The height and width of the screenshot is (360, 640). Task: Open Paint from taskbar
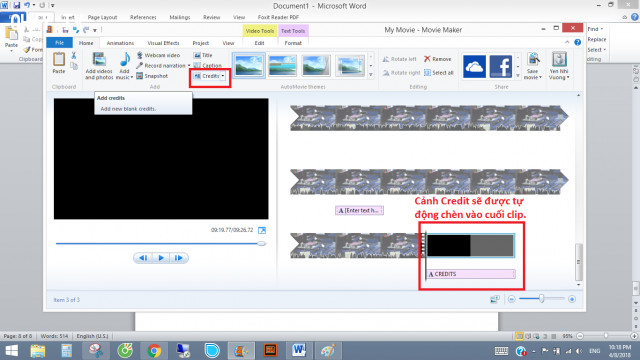coord(328,351)
